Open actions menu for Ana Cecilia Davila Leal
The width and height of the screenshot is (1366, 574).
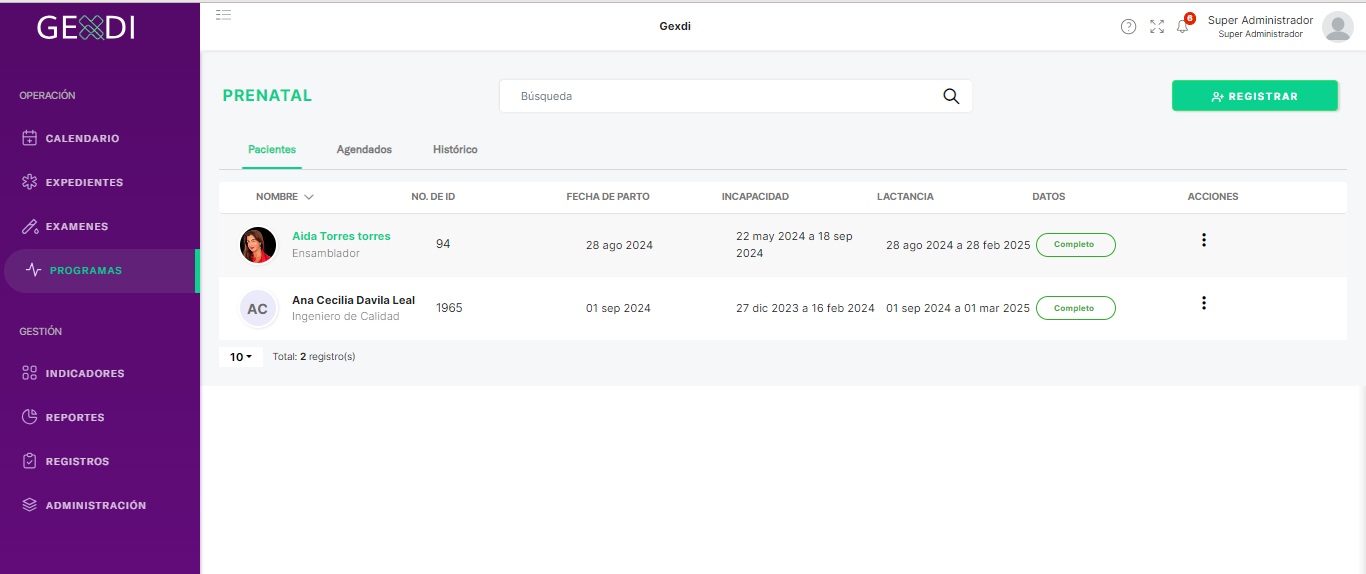(x=1204, y=303)
